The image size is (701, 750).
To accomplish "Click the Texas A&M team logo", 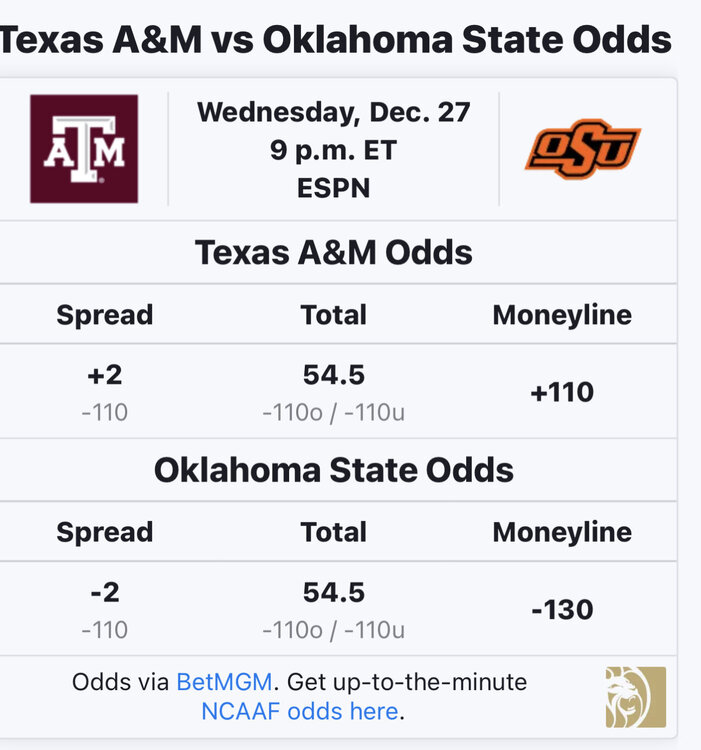I will (x=84, y=149).
